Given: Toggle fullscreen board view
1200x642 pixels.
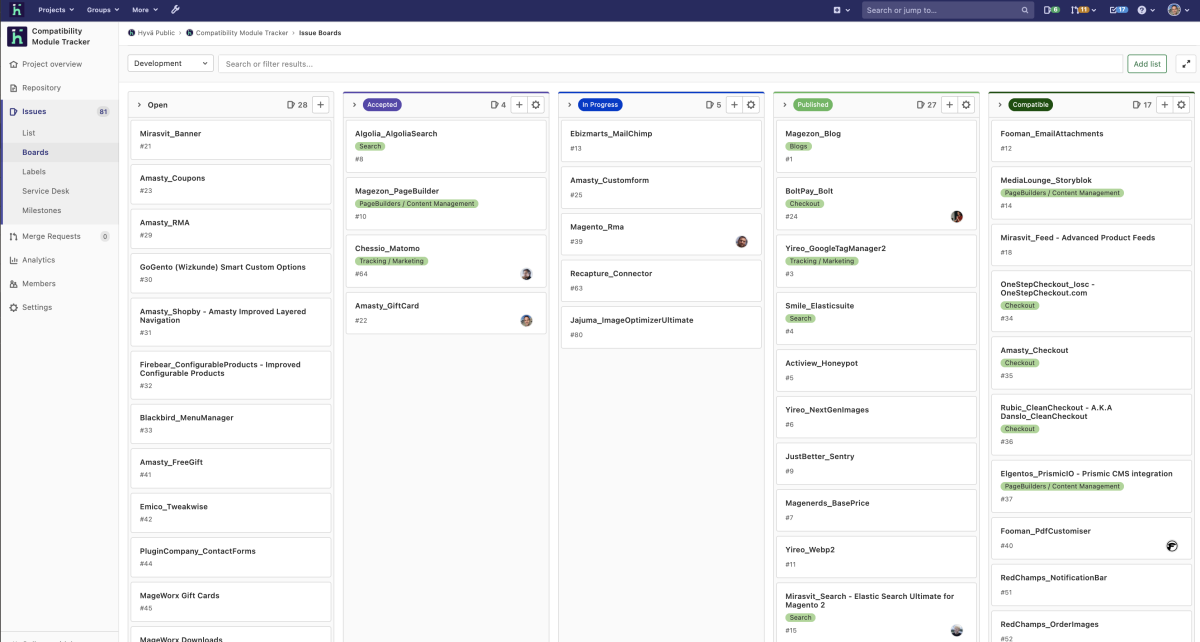Looking at the screenshot, I should (1186, 63).
